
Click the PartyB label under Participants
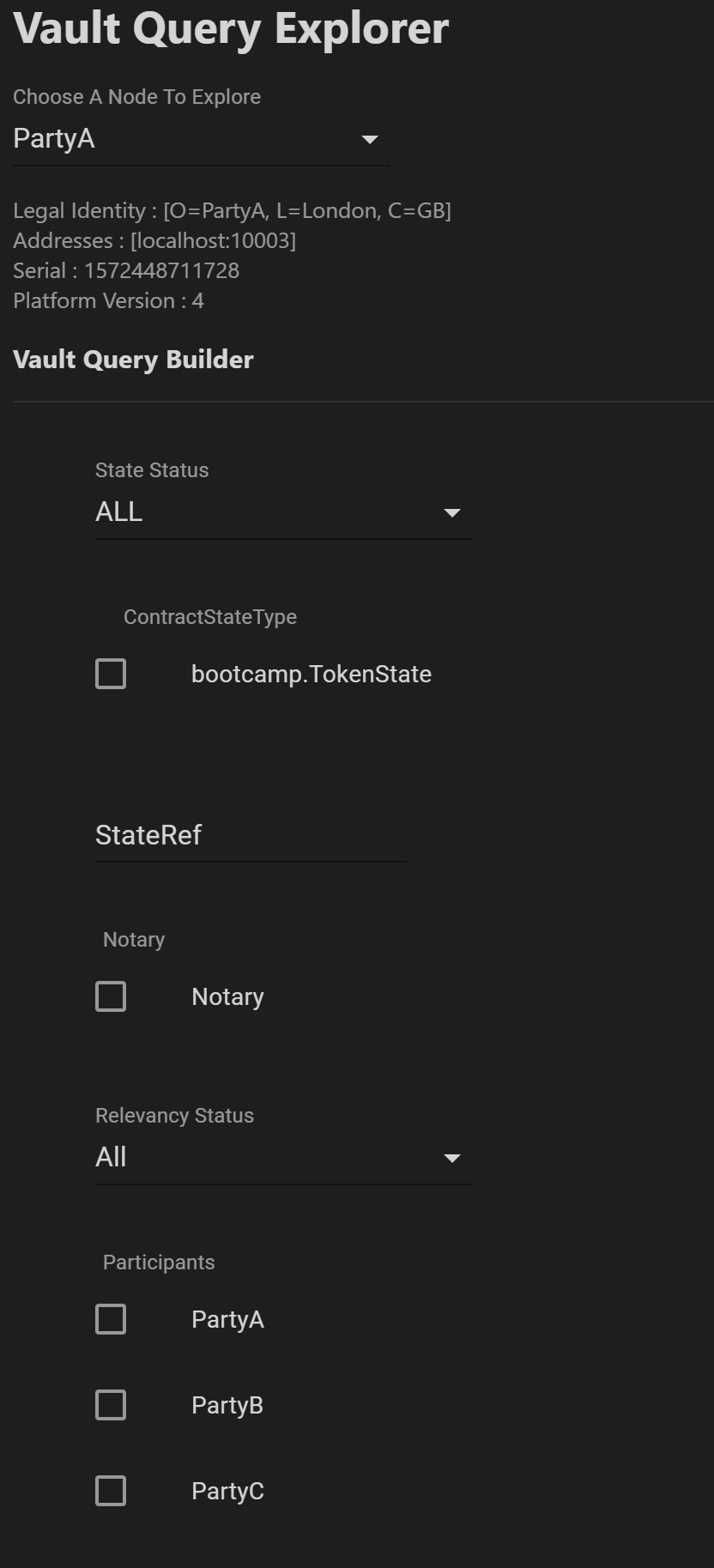pyautogui.click(x=227, y=1406)
